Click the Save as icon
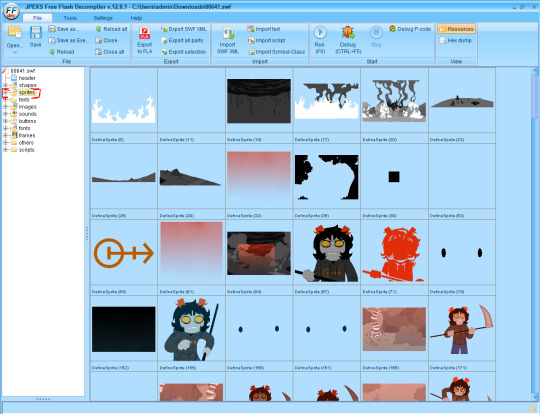Viewport: 540px width, 414px height. point(52,29)
